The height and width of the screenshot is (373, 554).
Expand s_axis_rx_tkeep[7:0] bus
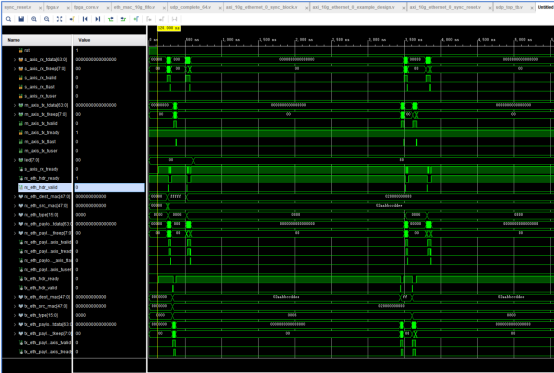(15, 69)
